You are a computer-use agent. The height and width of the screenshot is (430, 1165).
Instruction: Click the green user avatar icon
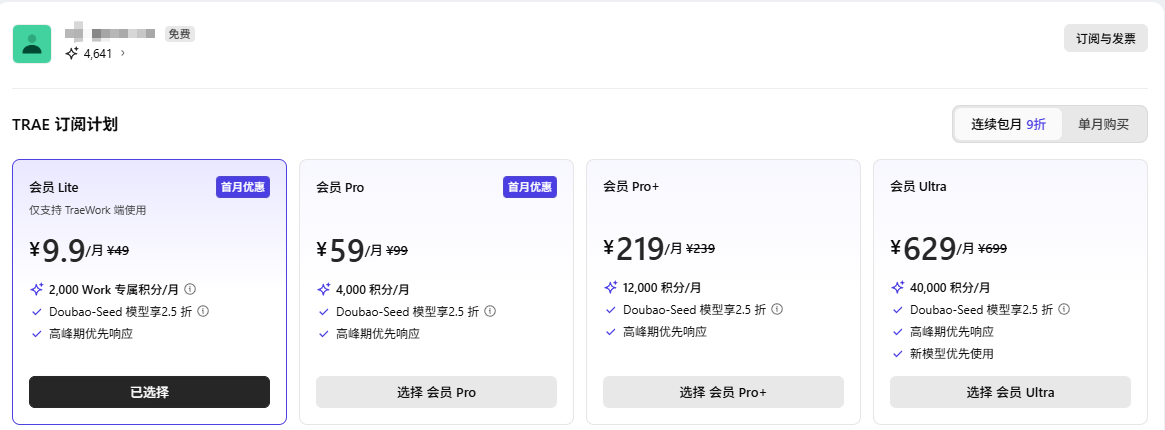pyautogui.click(x=32, y=44)
